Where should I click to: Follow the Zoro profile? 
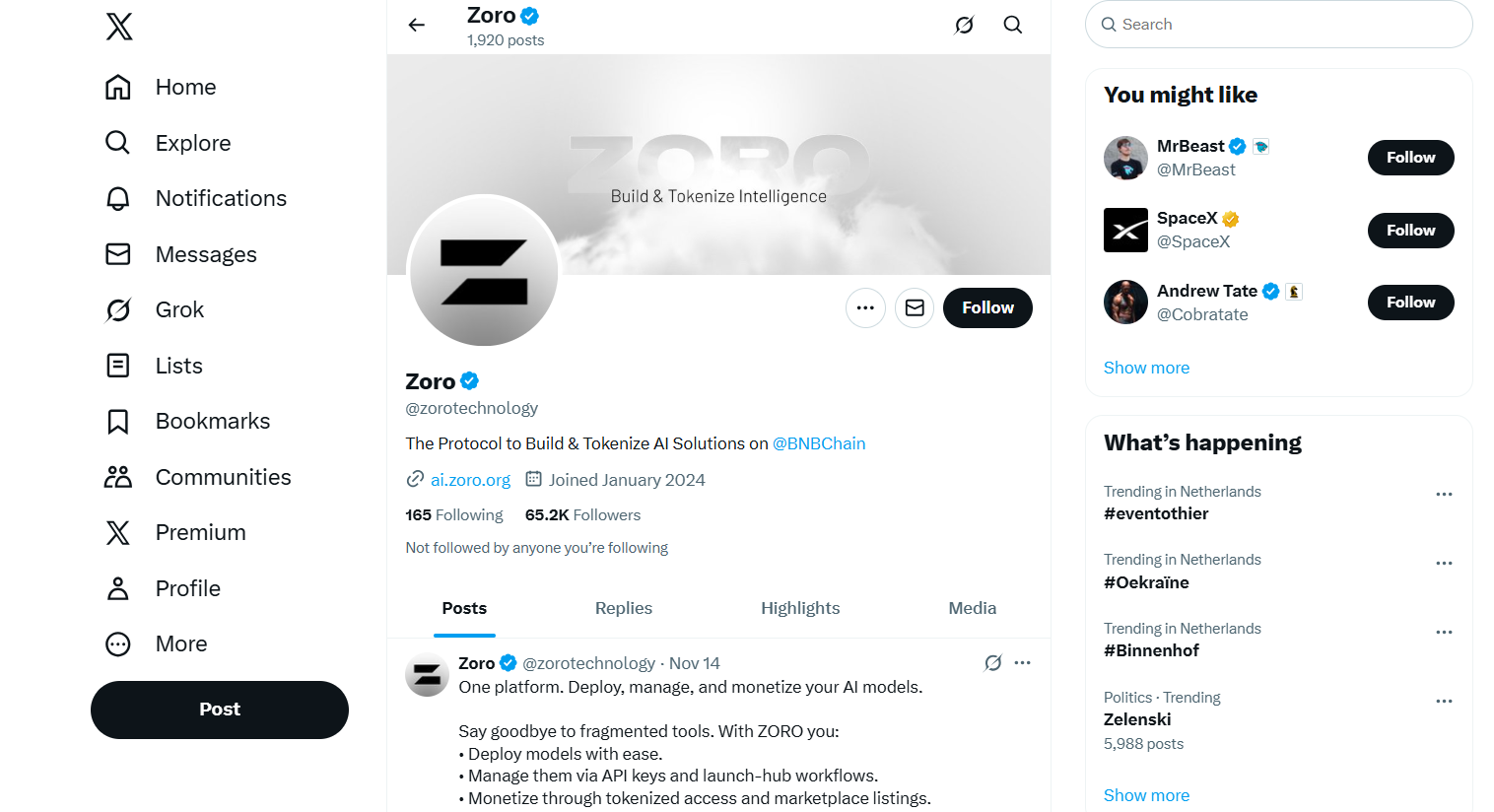pos(987,308)
